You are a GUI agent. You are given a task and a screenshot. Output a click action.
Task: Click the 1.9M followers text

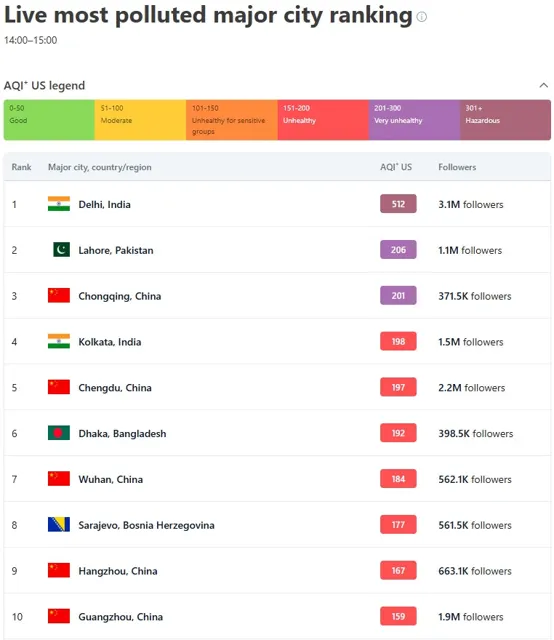click(471, 617)
